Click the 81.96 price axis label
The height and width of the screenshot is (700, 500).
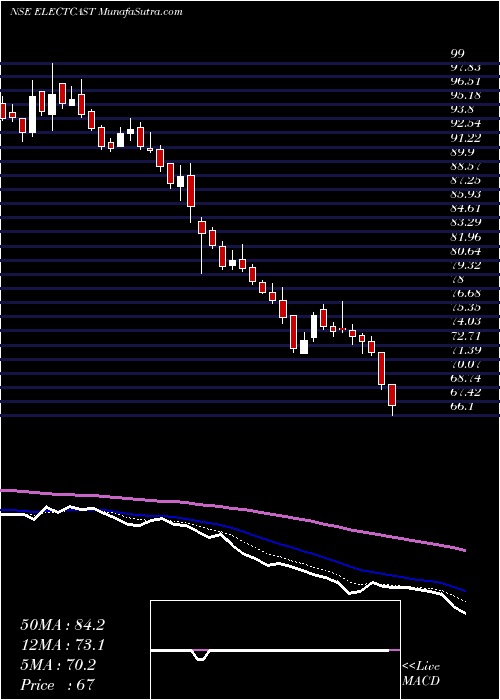click(466, 237)
